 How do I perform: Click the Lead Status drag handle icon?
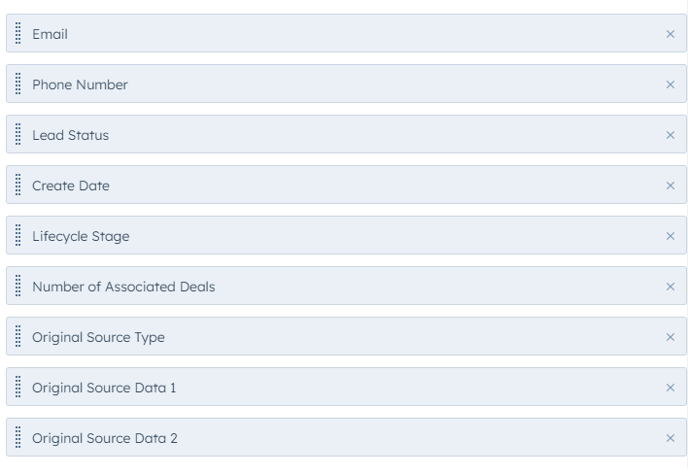point(18,134)
